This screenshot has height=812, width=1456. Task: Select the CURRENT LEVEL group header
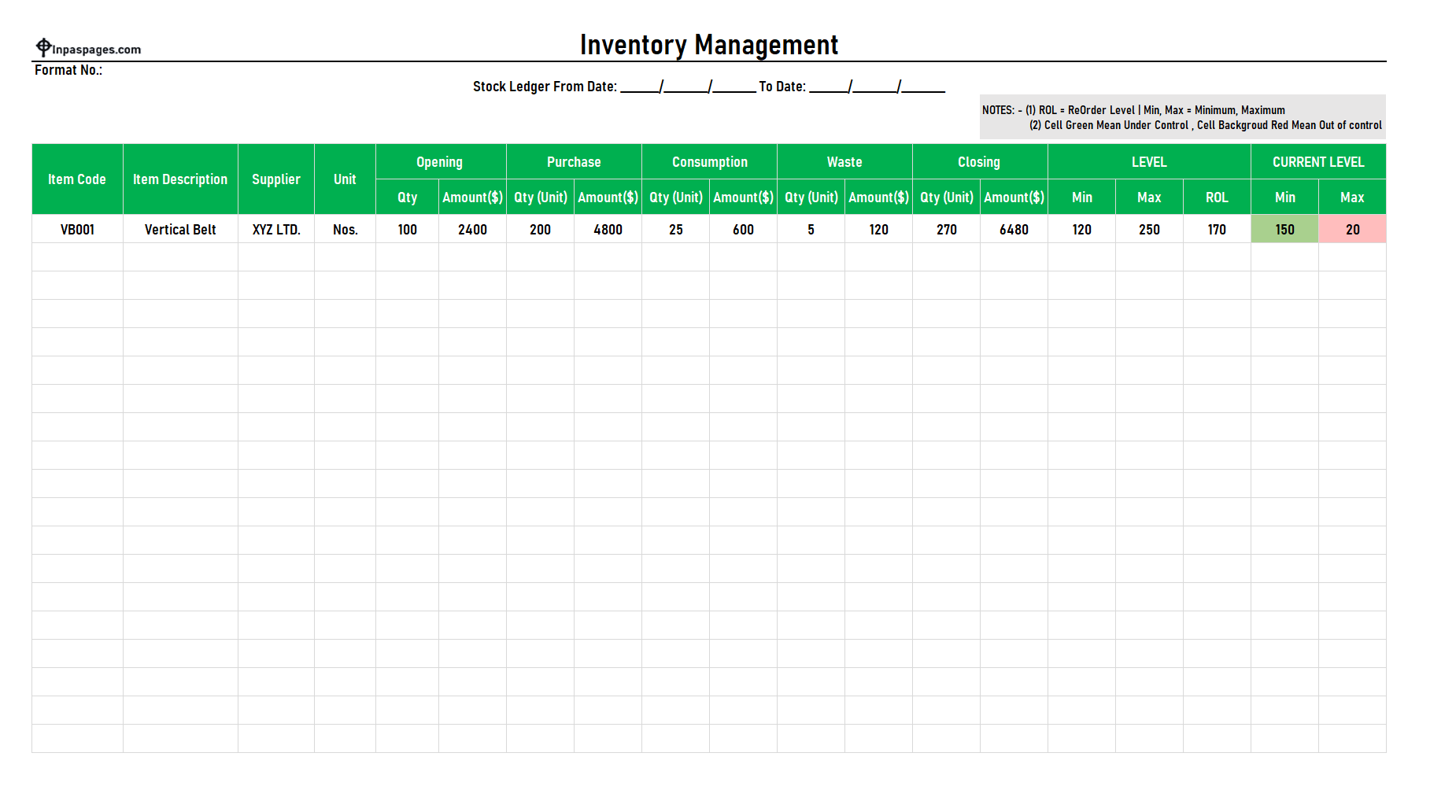[1318, 161]
